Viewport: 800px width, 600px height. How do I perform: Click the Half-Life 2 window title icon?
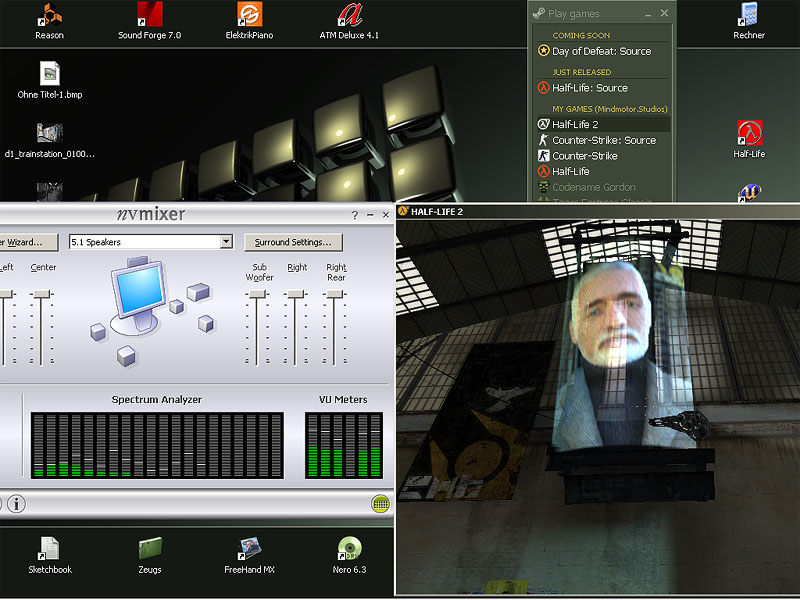pyautogui.click(x=403, y=211)
